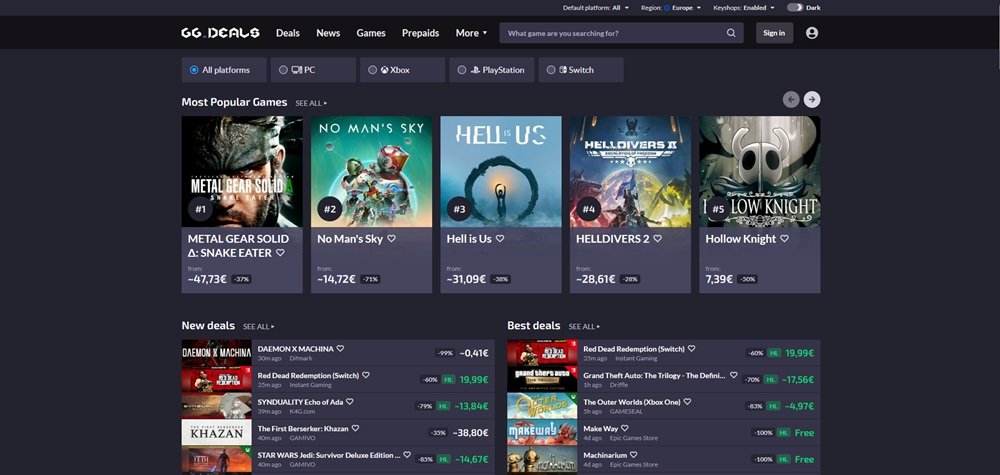1000x475 pixels.
Task: Go to next popular games slide arrow
Action: [x=812, y=99]
